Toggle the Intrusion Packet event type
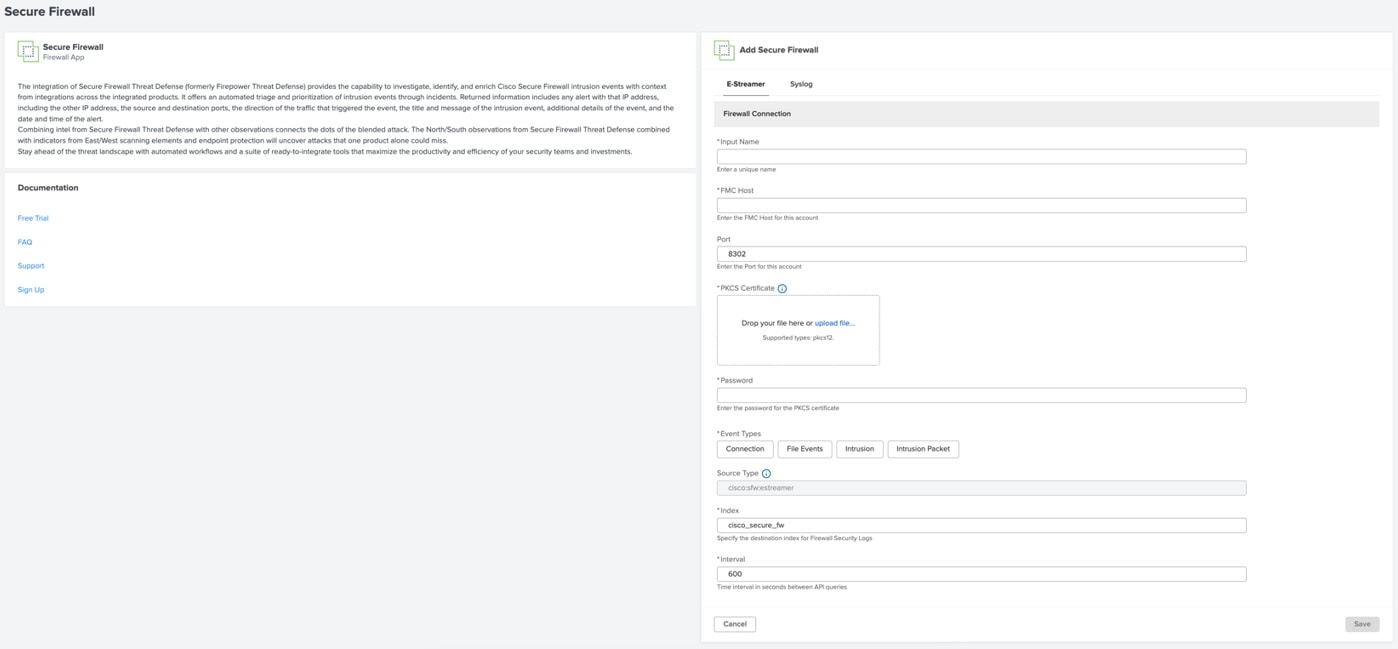Viewport: 1398px width, 649px height. coord(922,449)
